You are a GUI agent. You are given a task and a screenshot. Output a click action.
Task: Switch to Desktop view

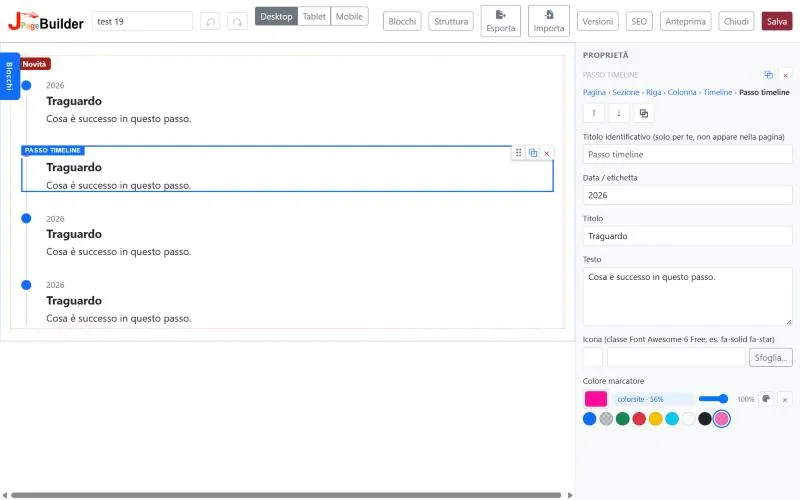276,16
